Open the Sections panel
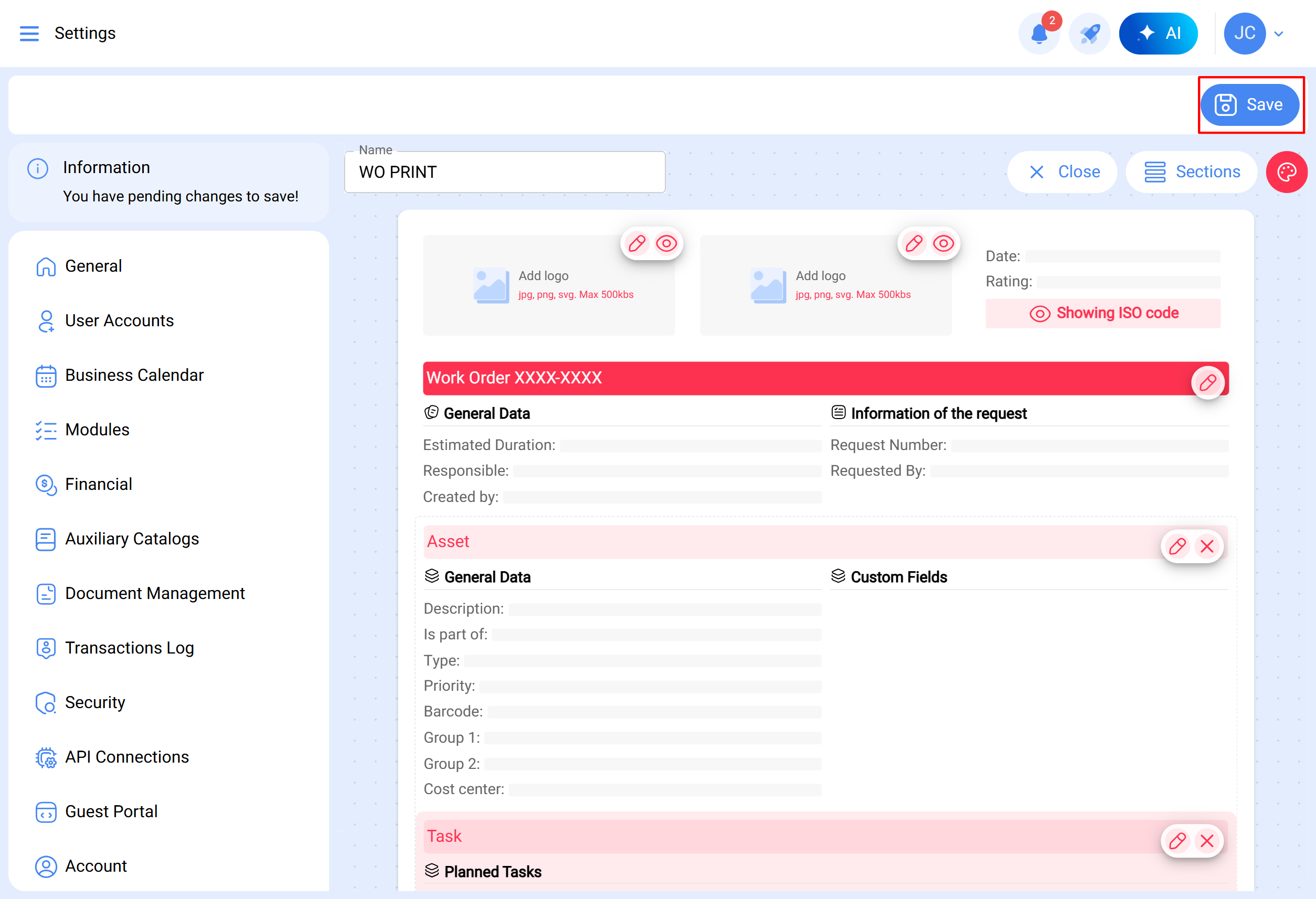The height and width of the screenshot is (899, 1316). tap(1191, 172)
